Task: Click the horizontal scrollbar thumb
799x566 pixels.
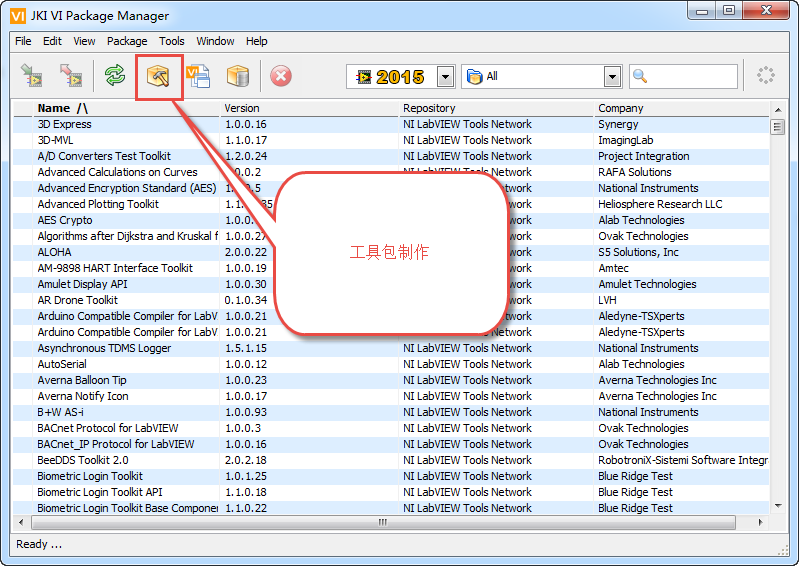Action: coord(383,522)
